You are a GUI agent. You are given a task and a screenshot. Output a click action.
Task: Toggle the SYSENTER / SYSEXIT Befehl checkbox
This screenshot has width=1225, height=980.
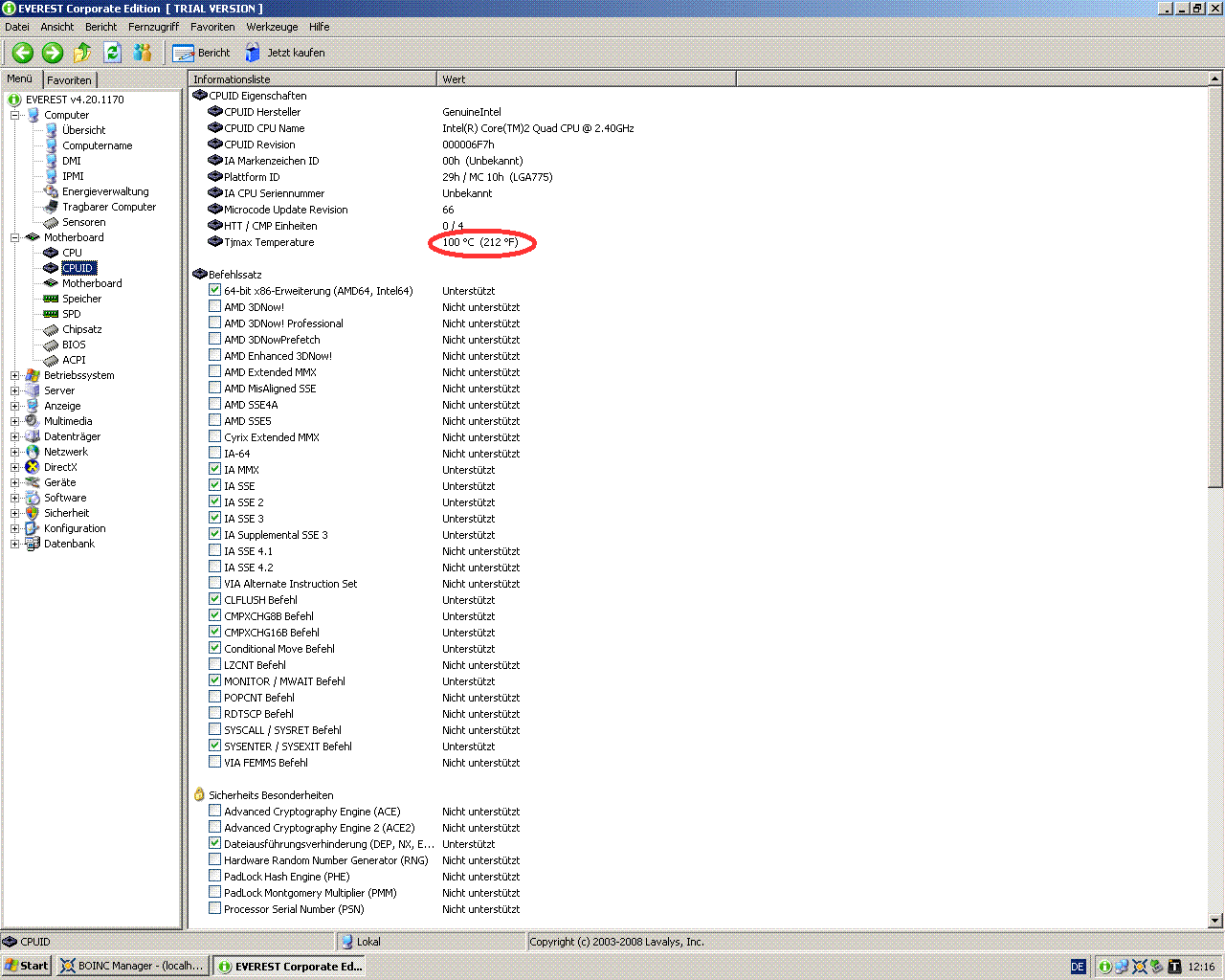point(215,746)
